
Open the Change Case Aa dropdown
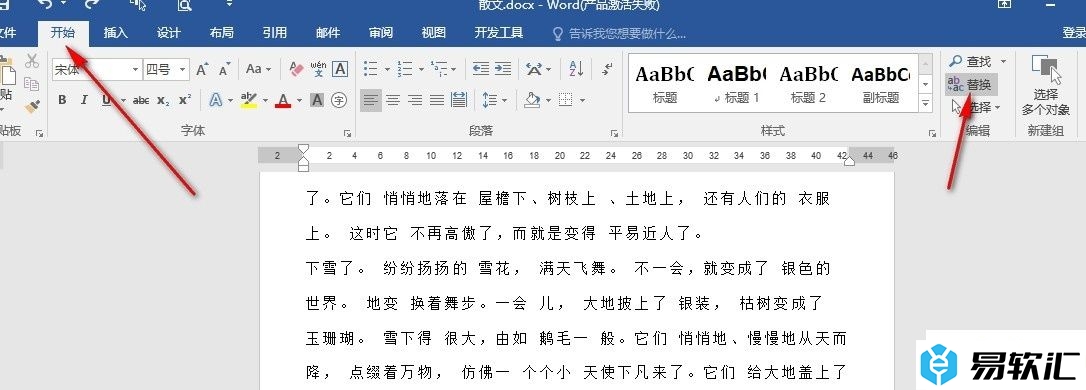coord(258,69)
